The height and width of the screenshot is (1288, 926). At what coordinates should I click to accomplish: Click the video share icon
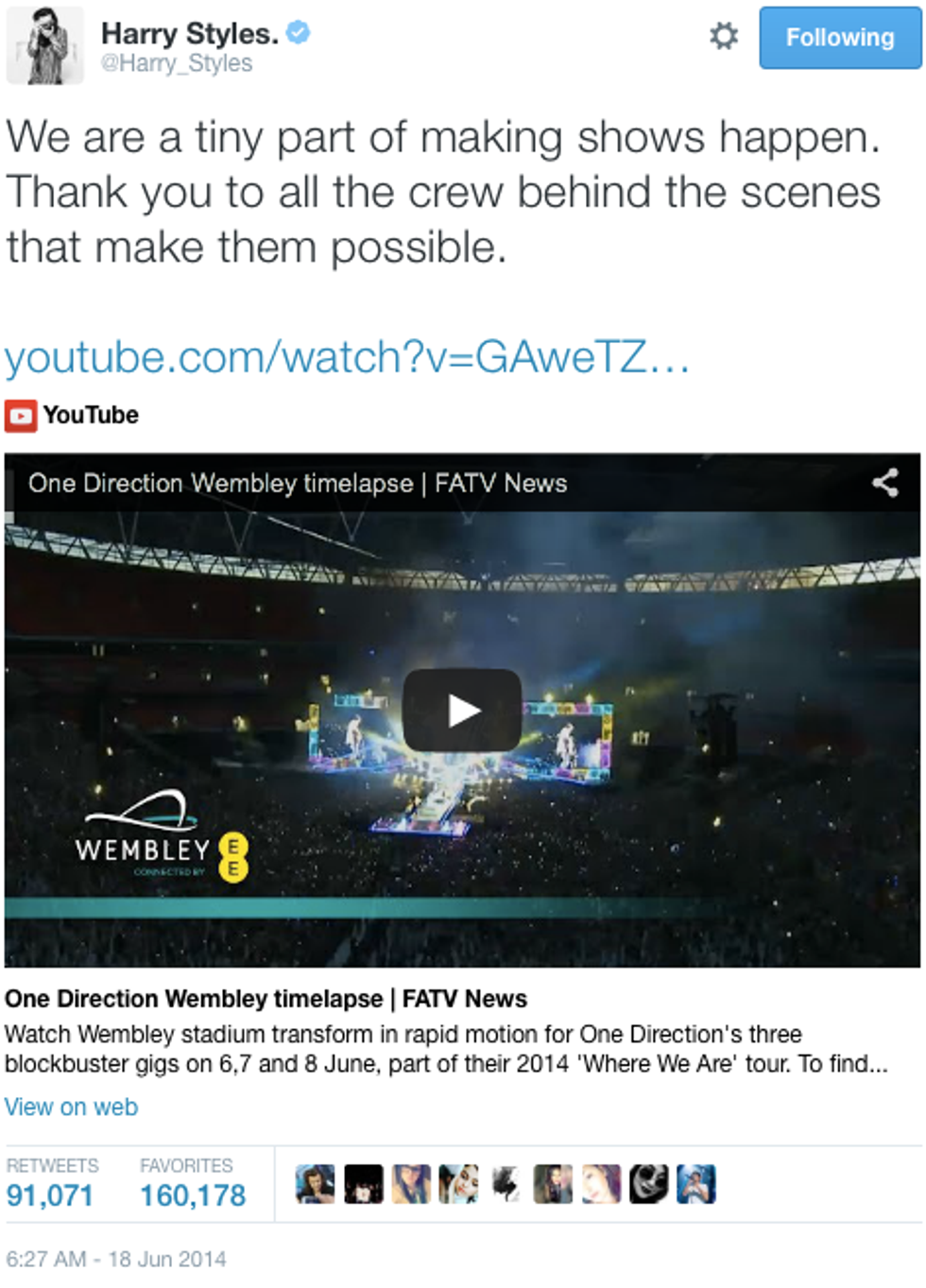tap(885, 483)
